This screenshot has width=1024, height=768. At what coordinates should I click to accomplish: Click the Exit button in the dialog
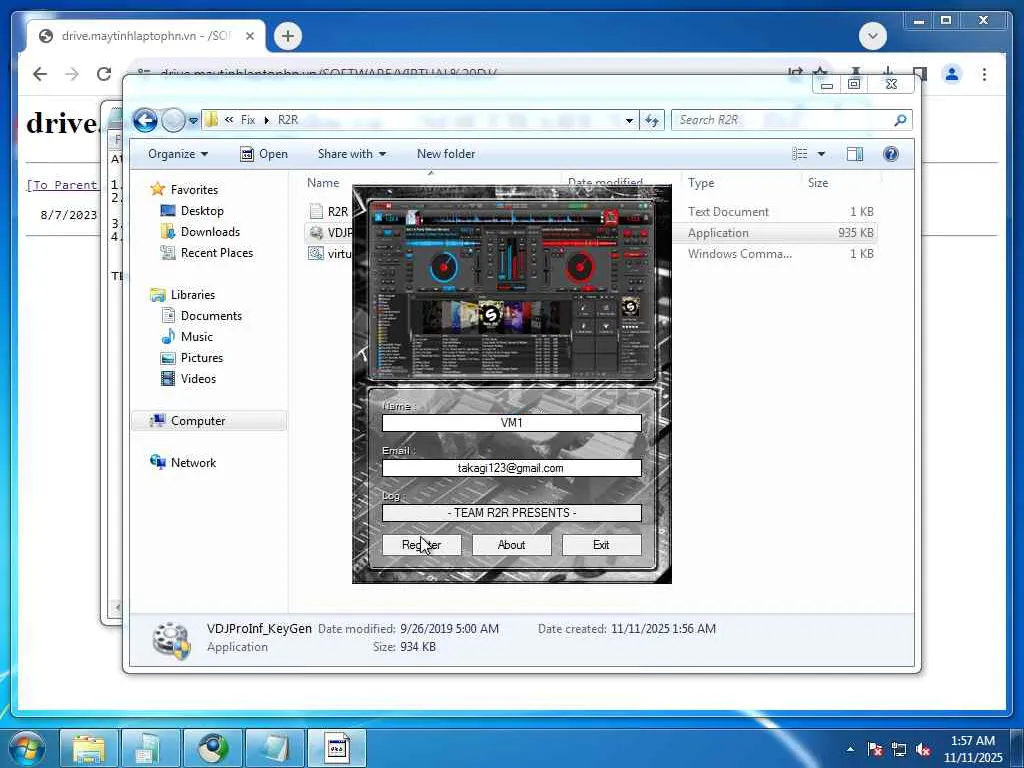pos(601,545)
